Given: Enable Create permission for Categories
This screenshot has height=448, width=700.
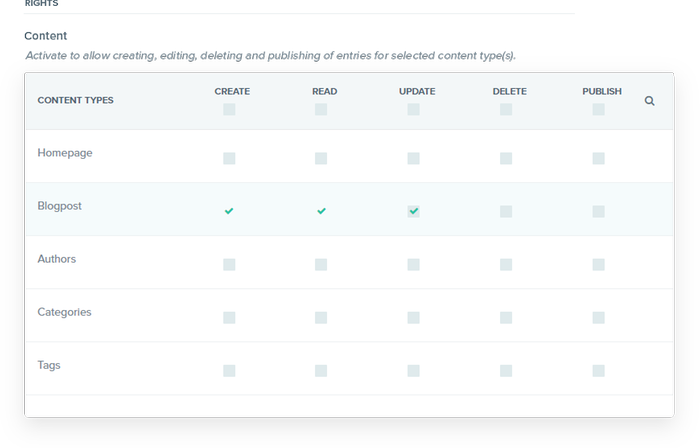Looking at the screenshot, I should [229, 318].
